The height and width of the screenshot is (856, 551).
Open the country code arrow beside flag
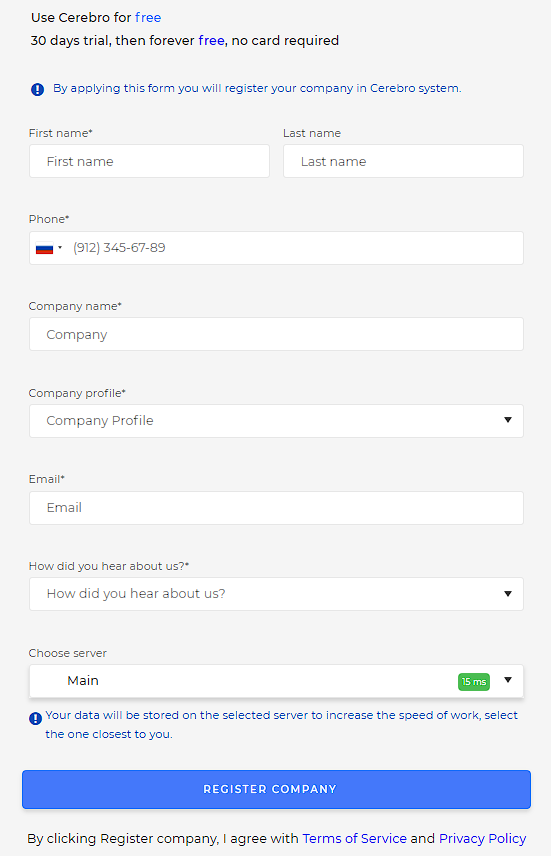click(60, 248)
